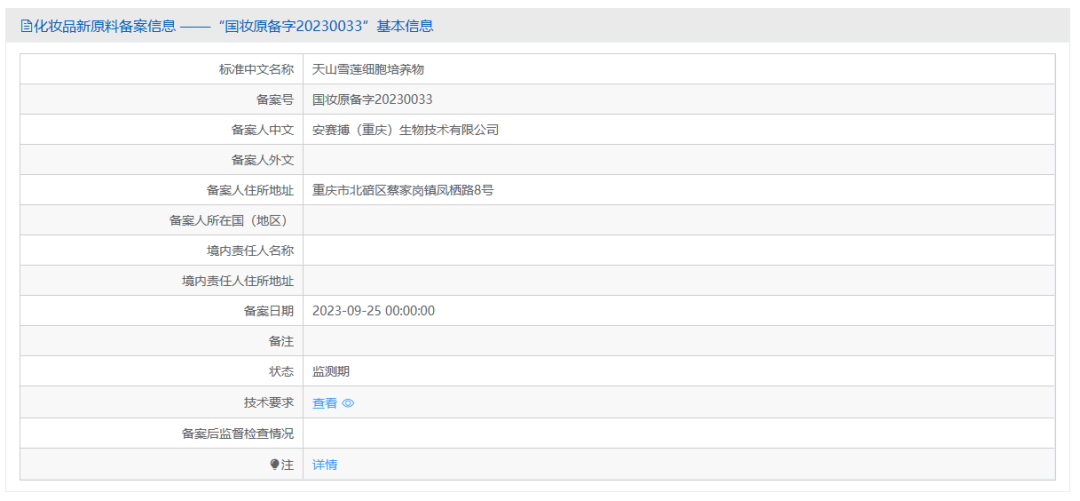This screenshot has width=1080, height=501.
Task: Click the status value 监测期
Action: coord(331,371)
